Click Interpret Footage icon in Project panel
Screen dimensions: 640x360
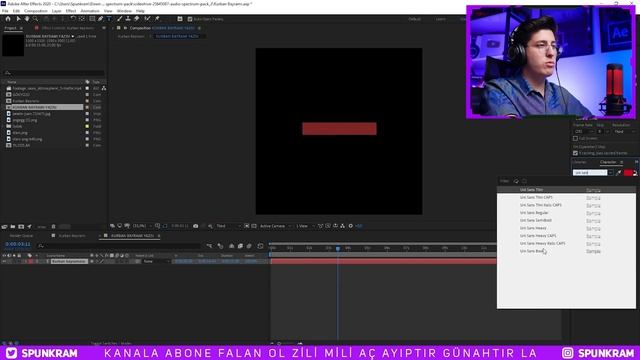(4, 227)
